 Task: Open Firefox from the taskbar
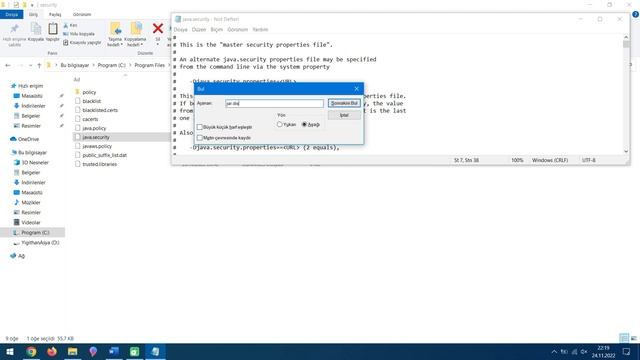click(x=52, y=351)
